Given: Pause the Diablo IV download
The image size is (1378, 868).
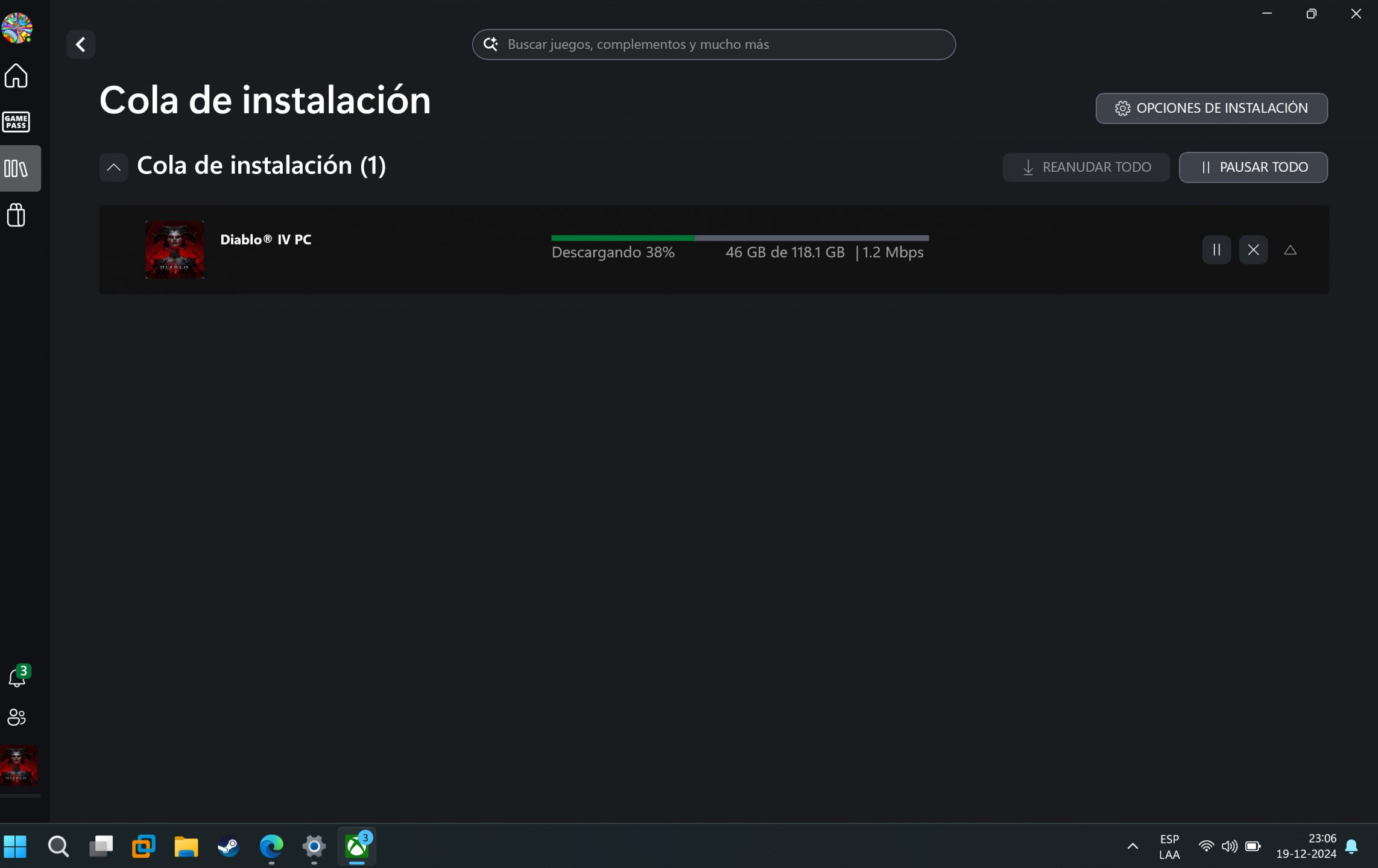Looking at the screenshot, I should [1216, 250].
